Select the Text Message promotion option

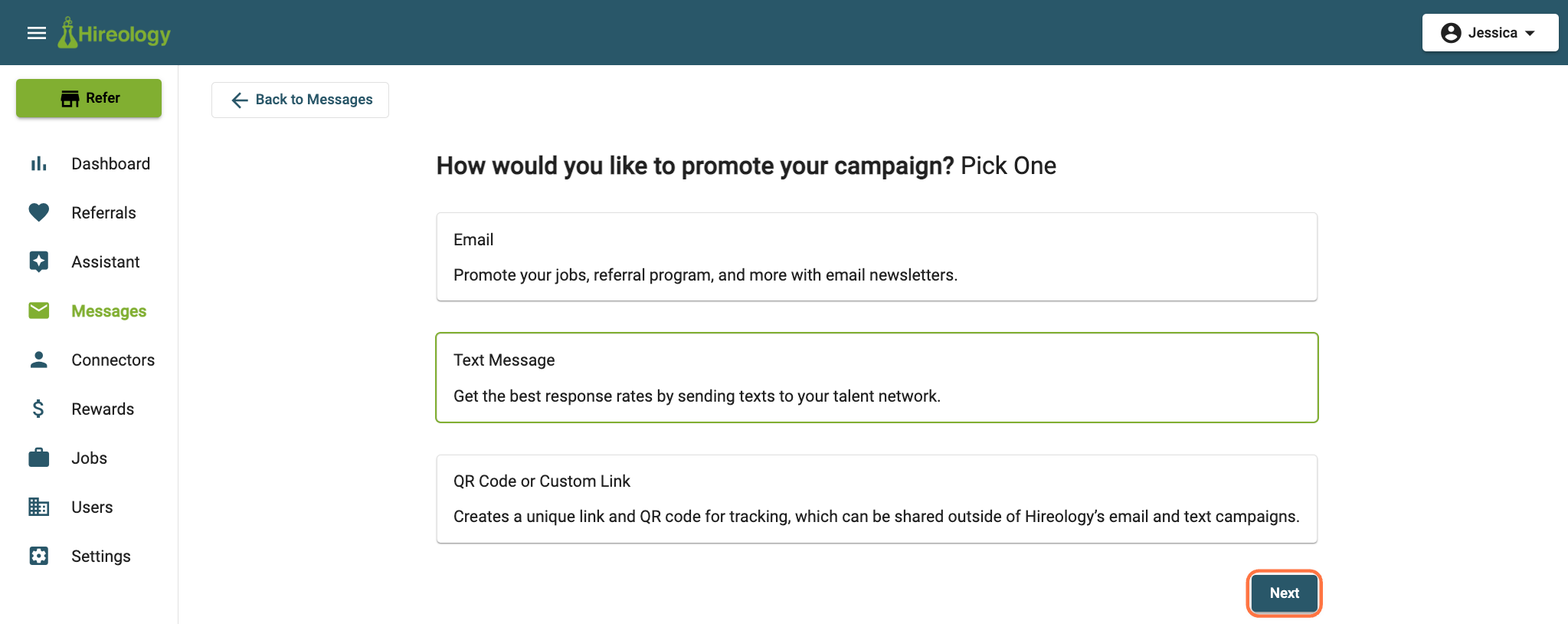(x=876, y=377)
